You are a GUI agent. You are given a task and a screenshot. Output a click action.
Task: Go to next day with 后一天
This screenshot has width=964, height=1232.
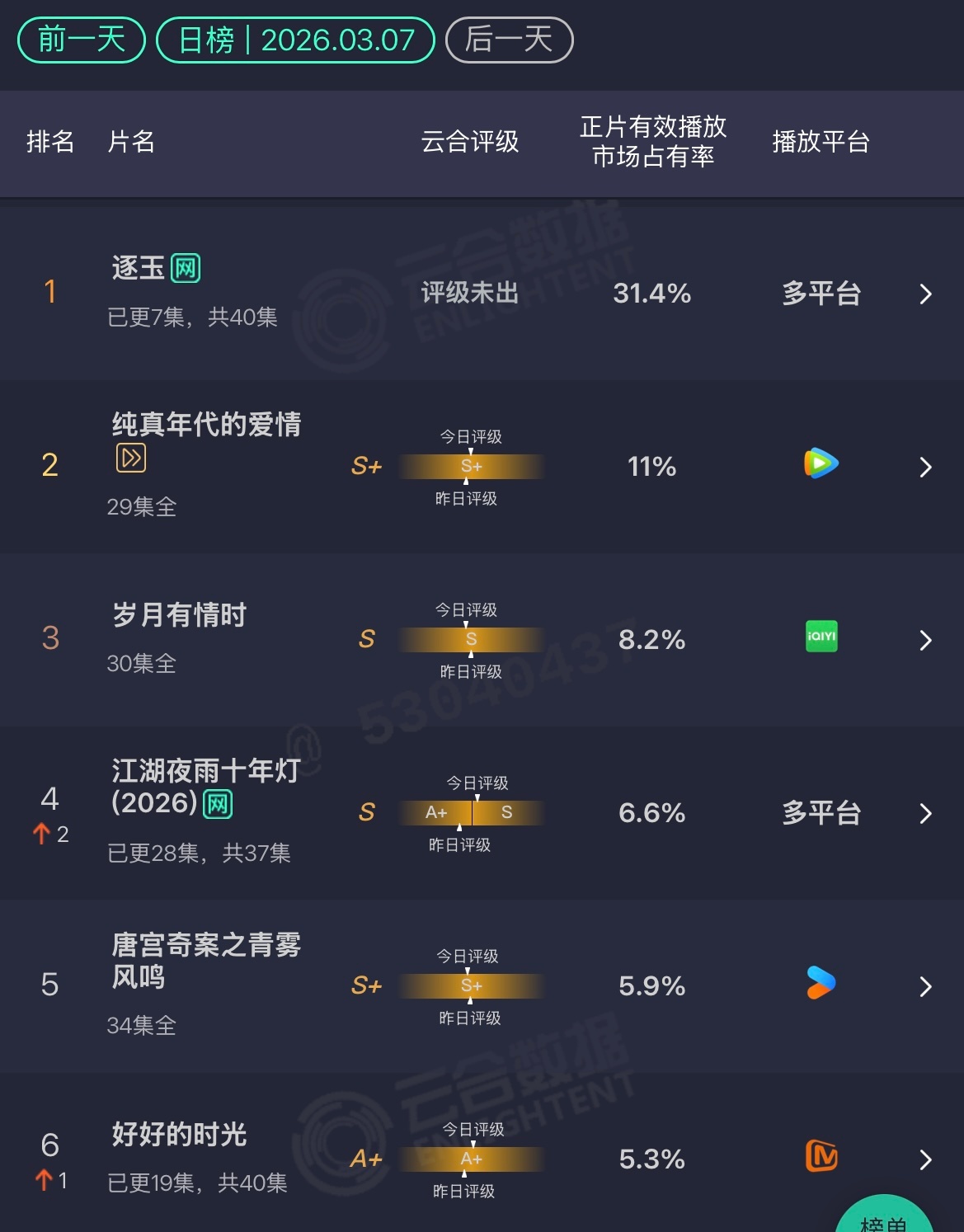pos(509,40)
